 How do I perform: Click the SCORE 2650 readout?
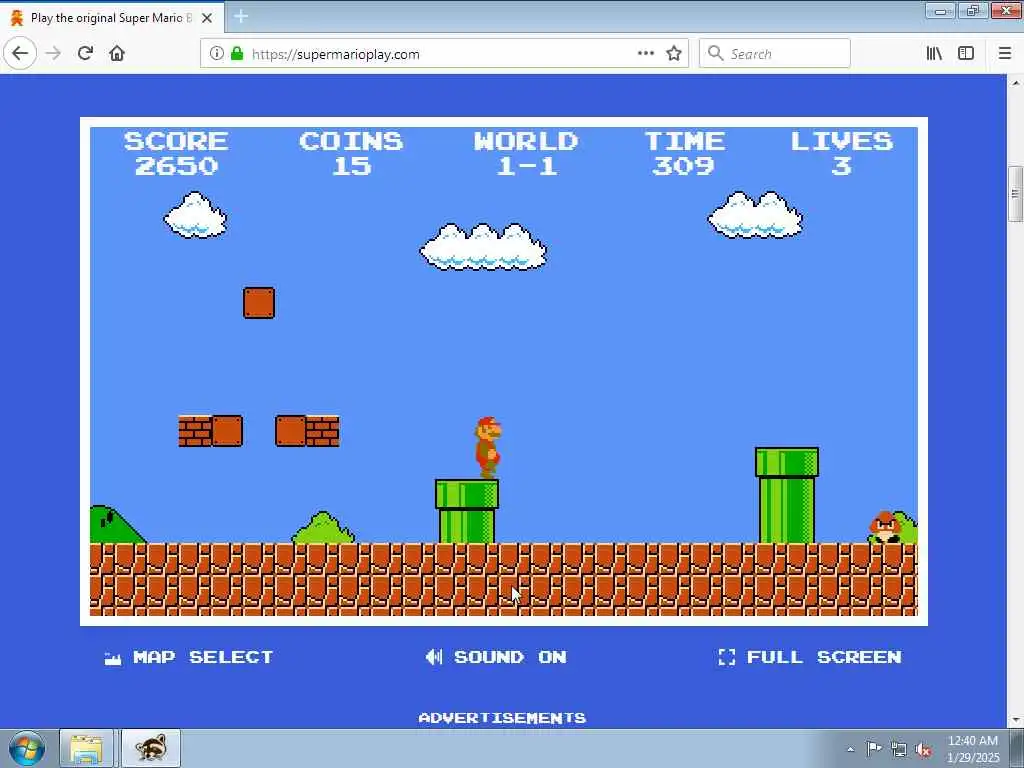pyautogui.click(x=176, y=154)
